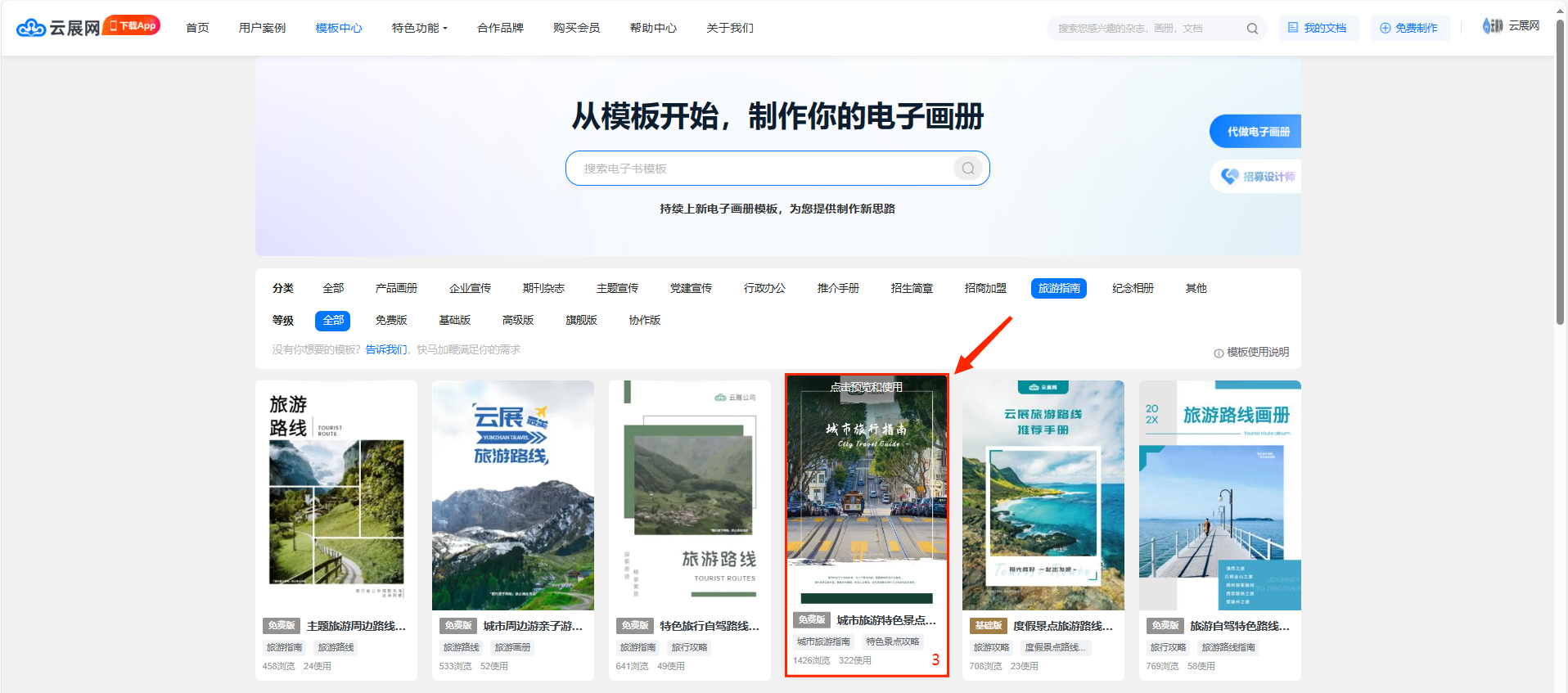Viewport: 1568px width, 693px height.
Task: Select the 主题宣传 category
Action: tap(617, 288)
